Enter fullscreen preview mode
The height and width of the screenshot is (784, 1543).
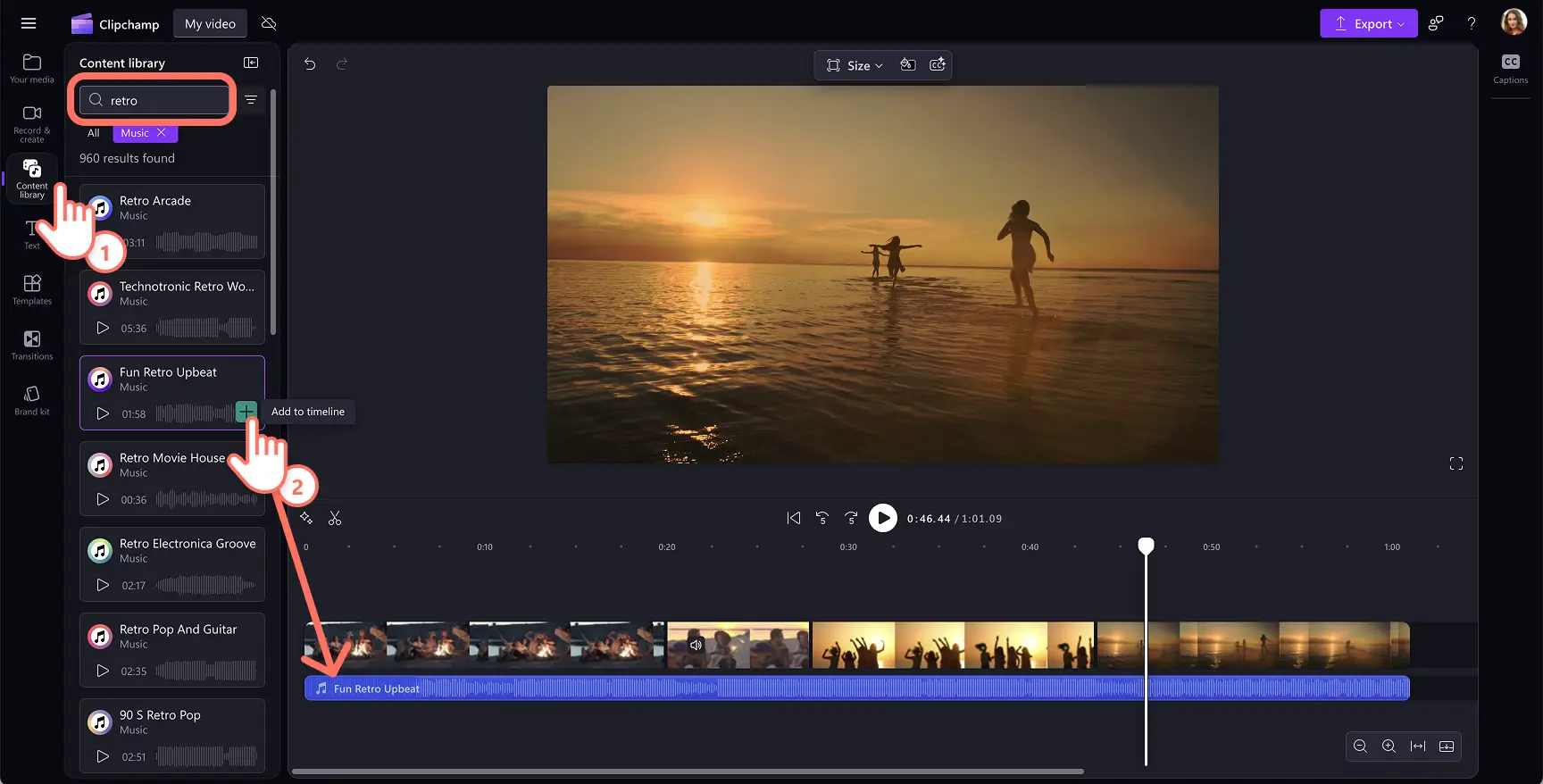tap(1456, 463)
